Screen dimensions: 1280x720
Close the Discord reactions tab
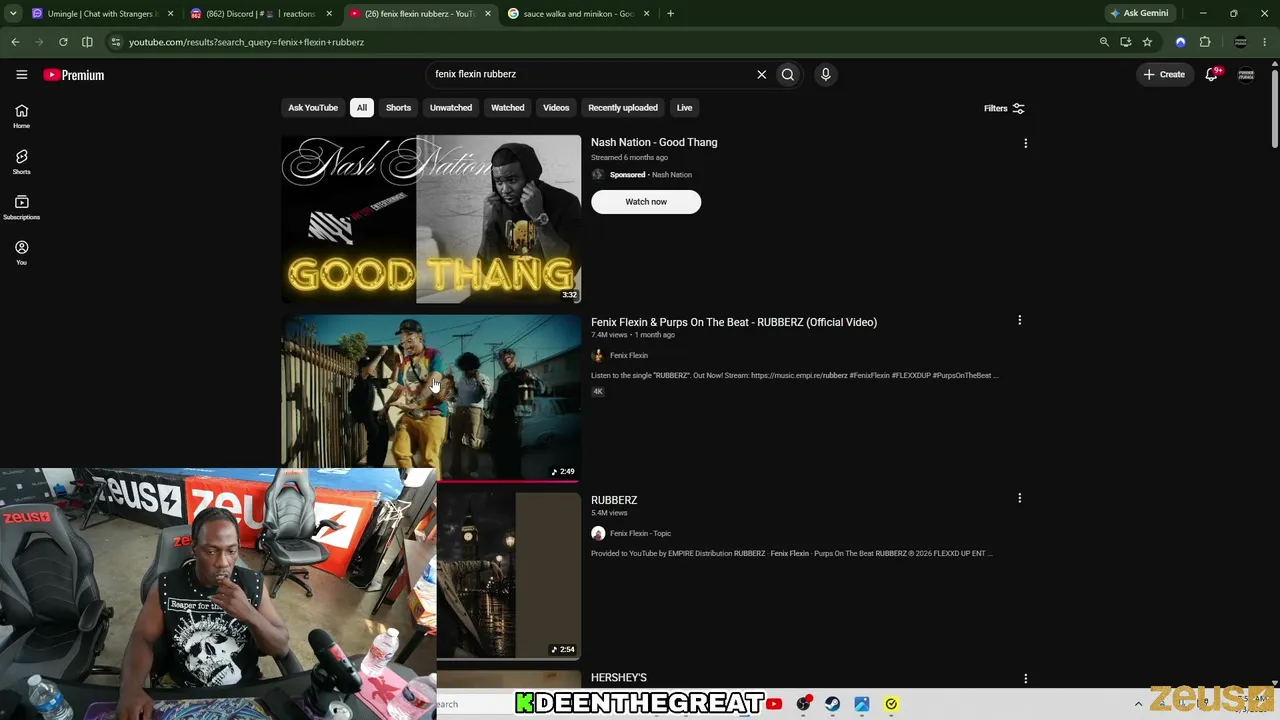click(x=329, y=14)
